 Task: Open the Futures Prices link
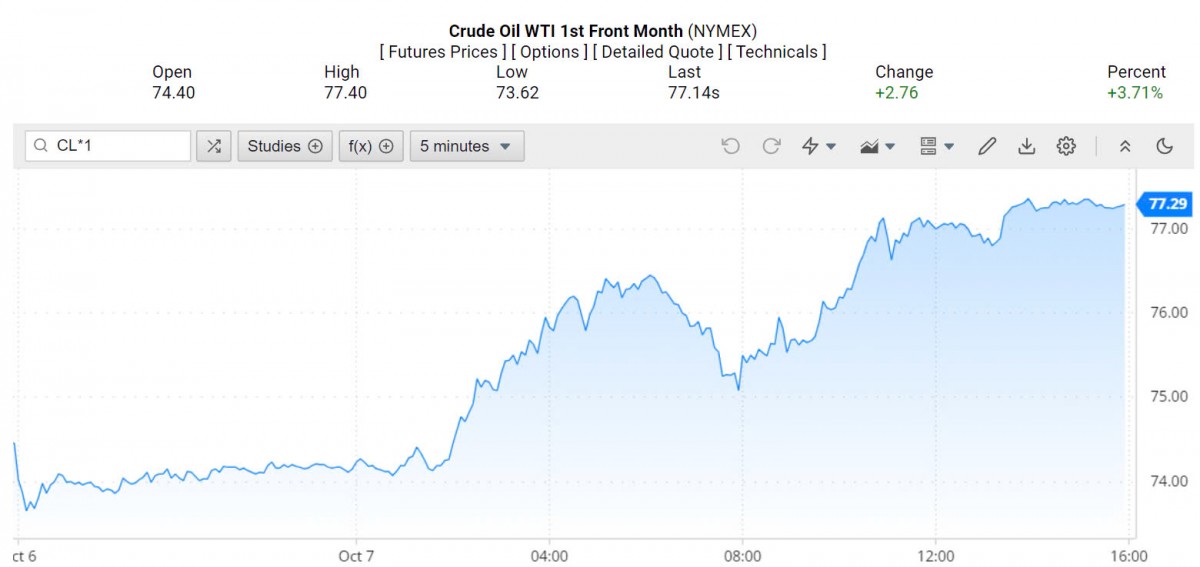click(x=442, y=51)
